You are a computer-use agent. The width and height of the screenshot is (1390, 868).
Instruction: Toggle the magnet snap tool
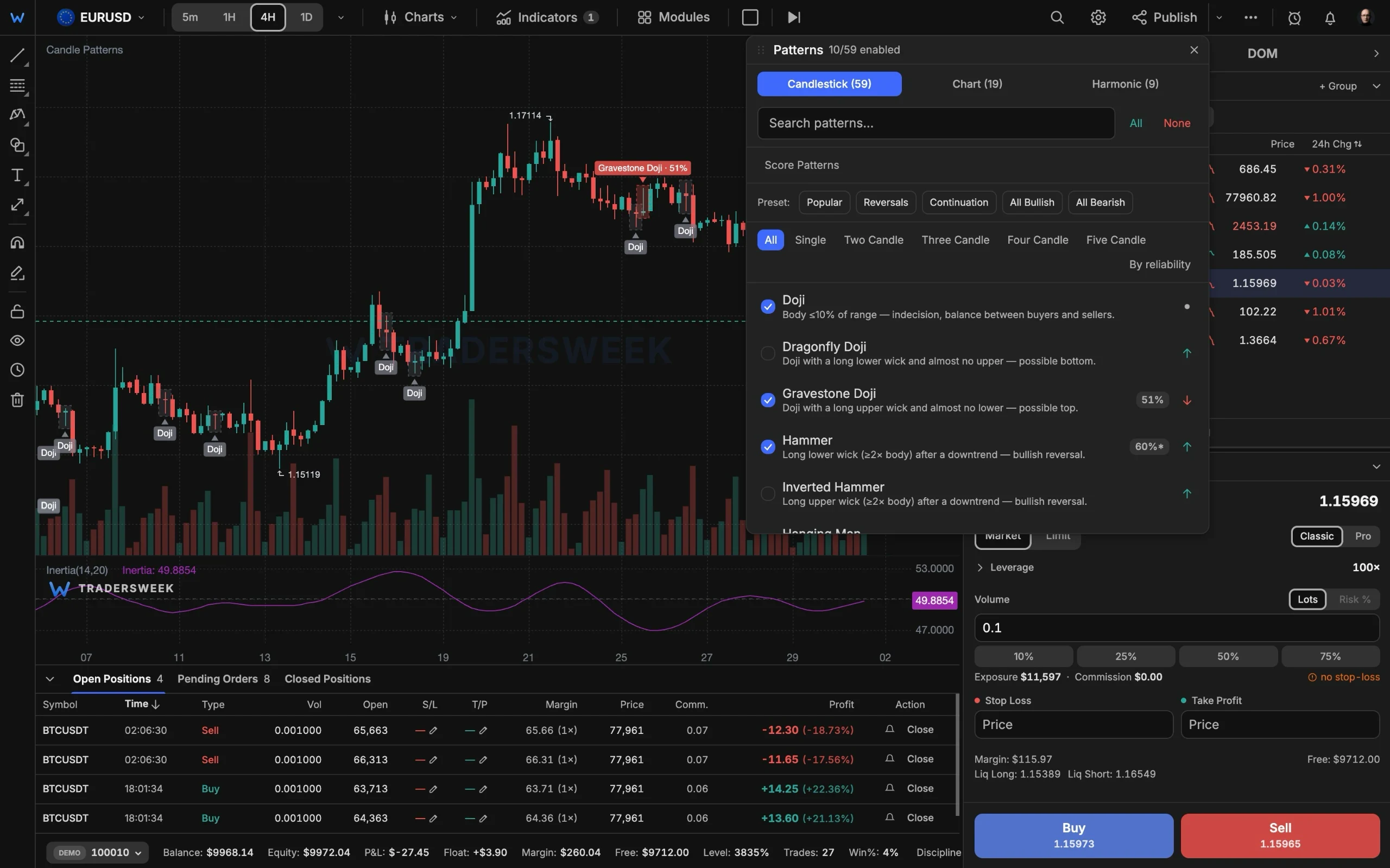pos(17,242)
